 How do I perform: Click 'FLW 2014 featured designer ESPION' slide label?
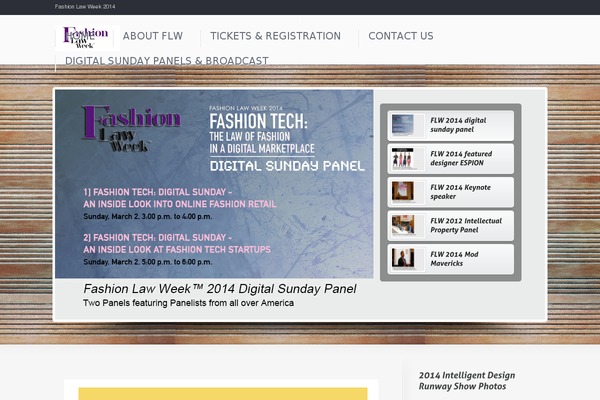coord(461,158)
